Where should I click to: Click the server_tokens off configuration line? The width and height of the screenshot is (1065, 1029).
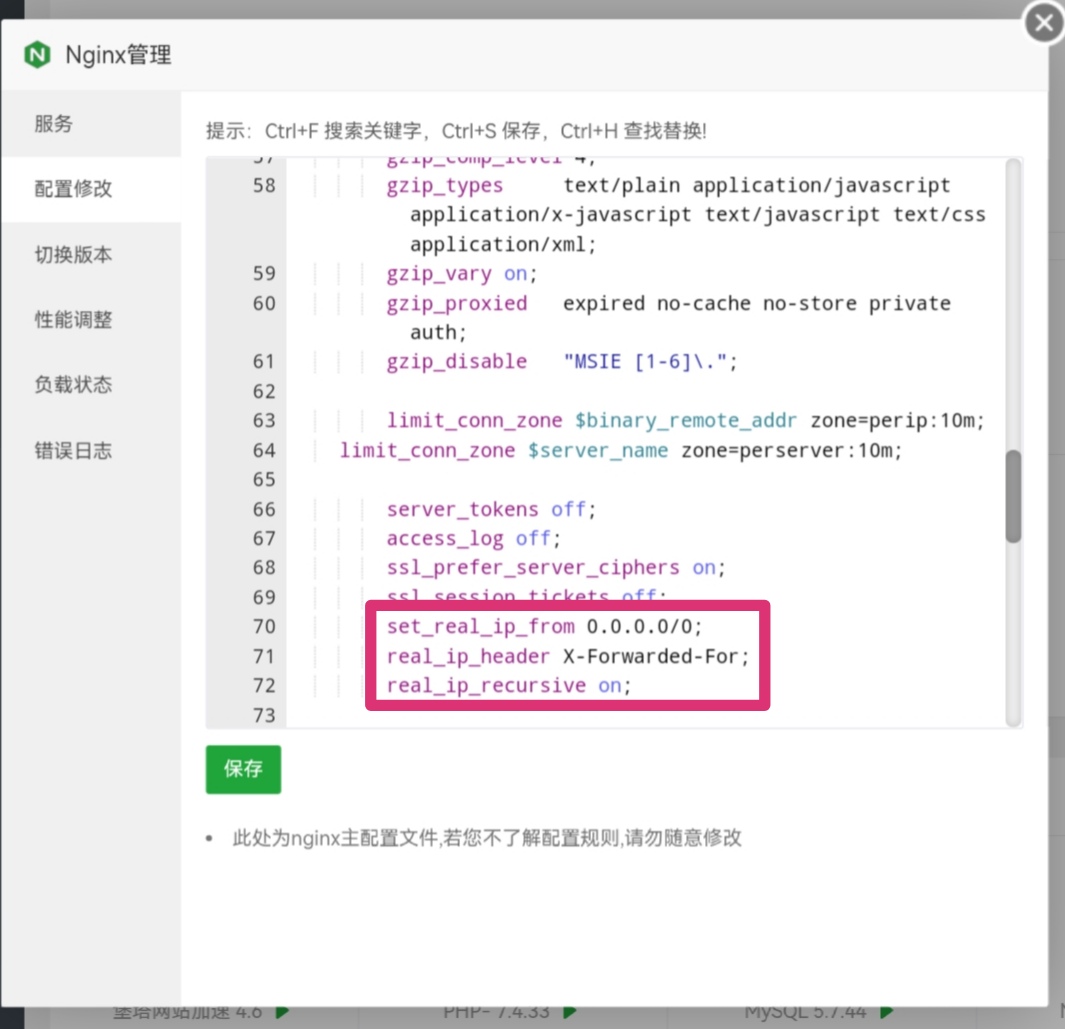pyautogui.click(x=490, y=509)
